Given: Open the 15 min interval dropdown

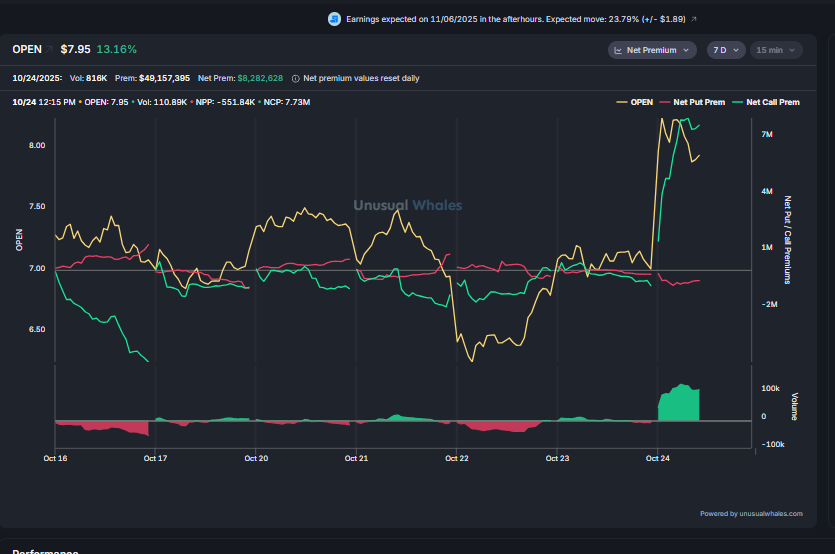Looking at the screenshot, I should pyautogui.click(x=776, y=50).
